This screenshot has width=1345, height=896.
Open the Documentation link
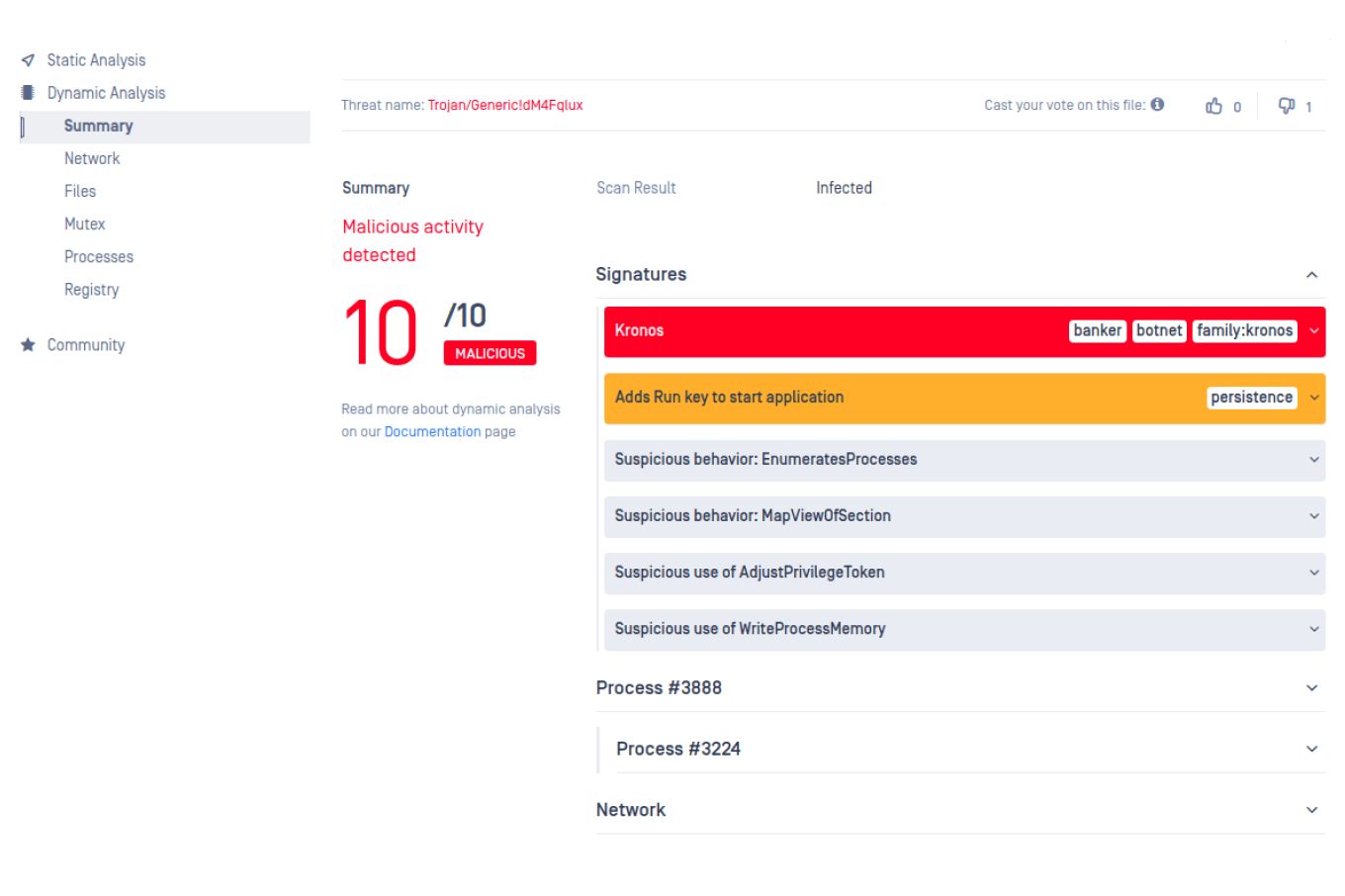(x=432, y=432)
